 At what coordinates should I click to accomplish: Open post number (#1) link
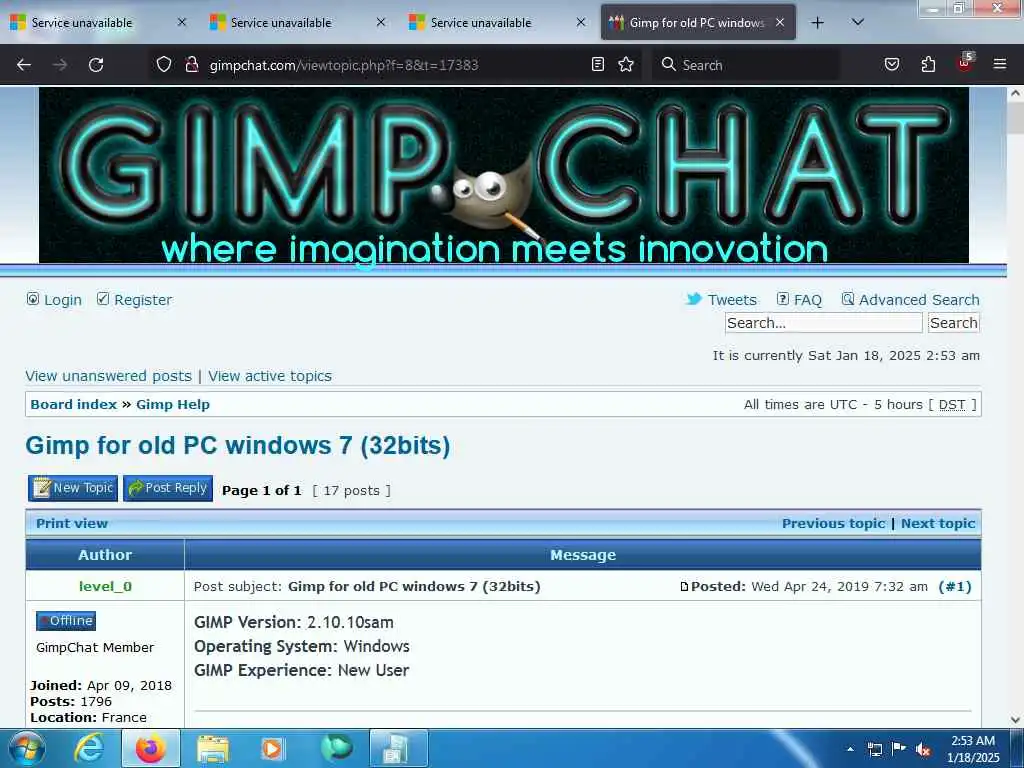tap(955, 586)
